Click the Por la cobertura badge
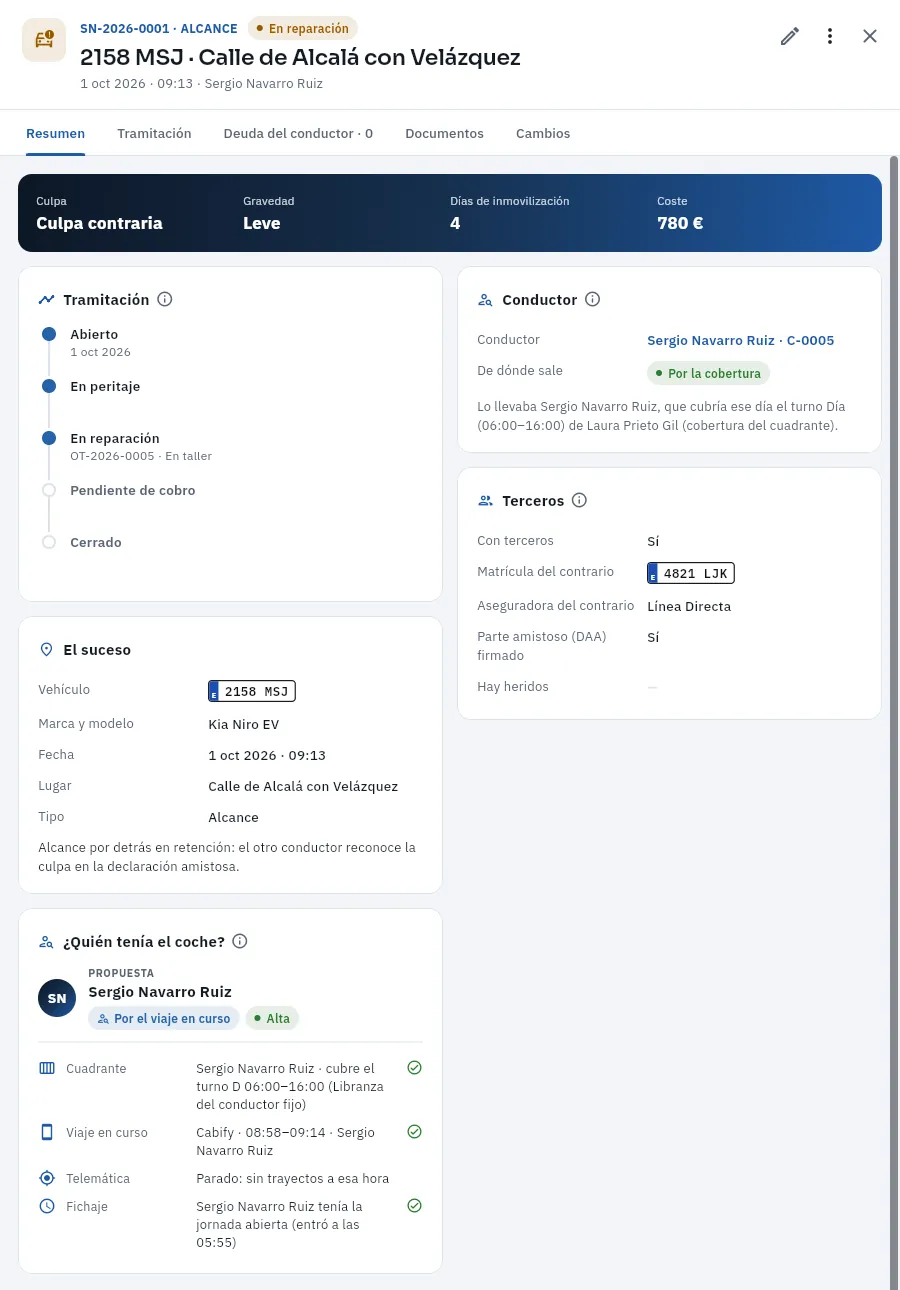 (708, 373)
